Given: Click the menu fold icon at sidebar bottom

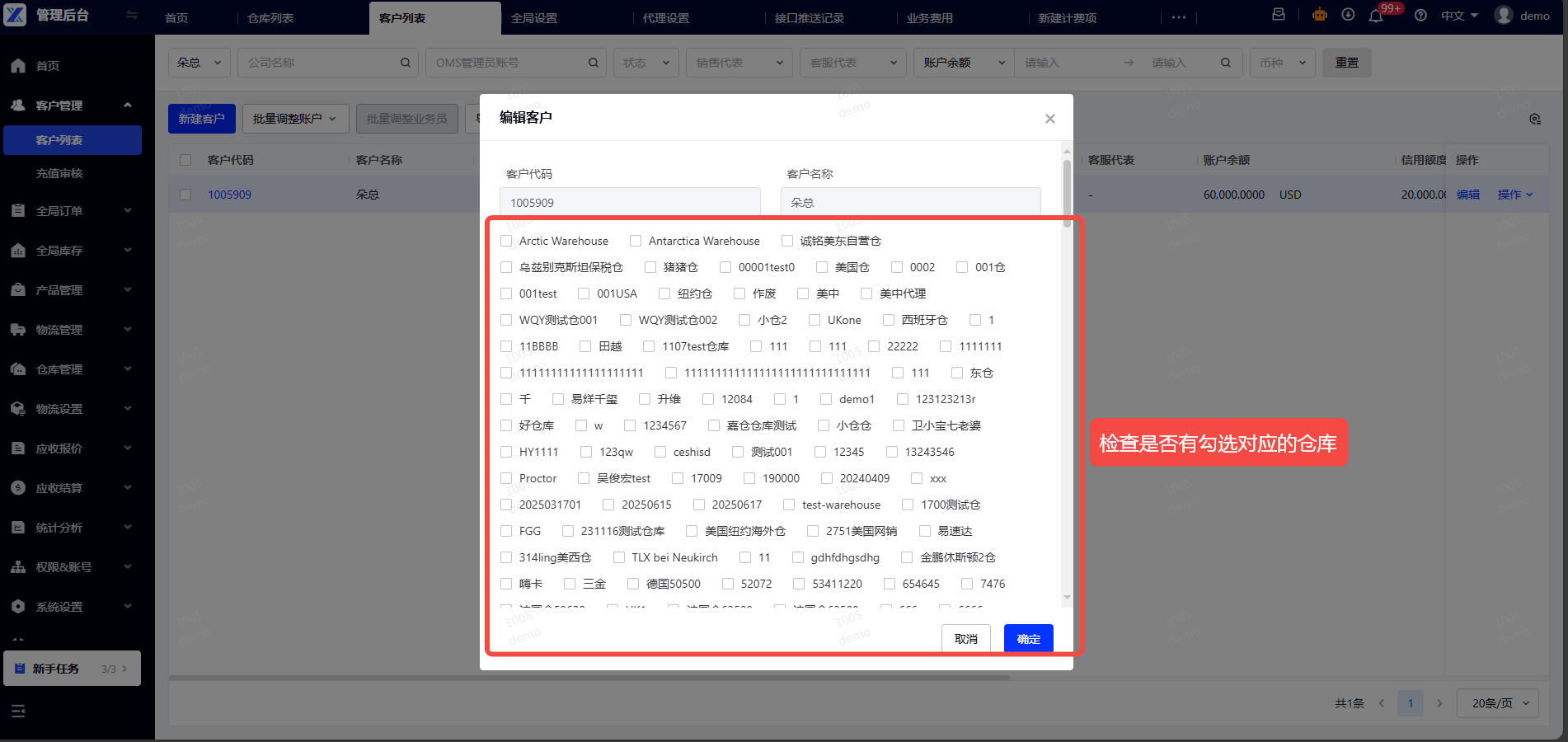Looking at the screenshot, I should click(x=18, y=711).
